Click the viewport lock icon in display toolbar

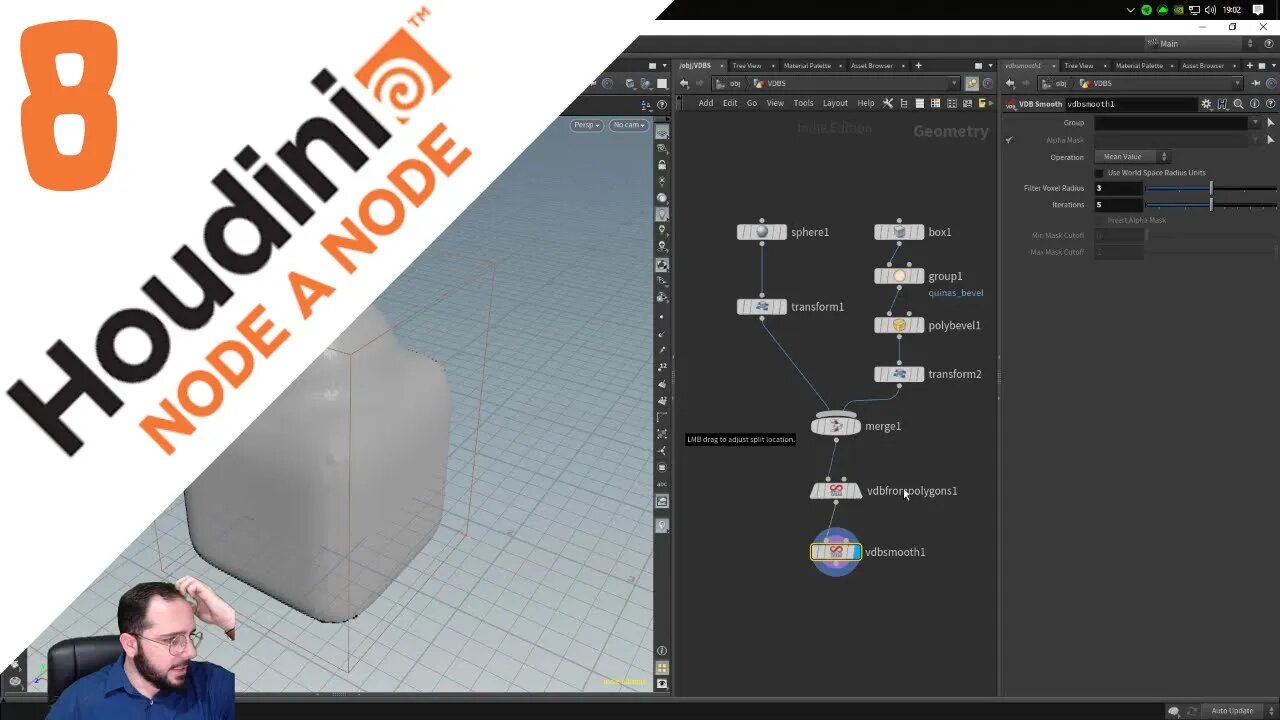662,165
